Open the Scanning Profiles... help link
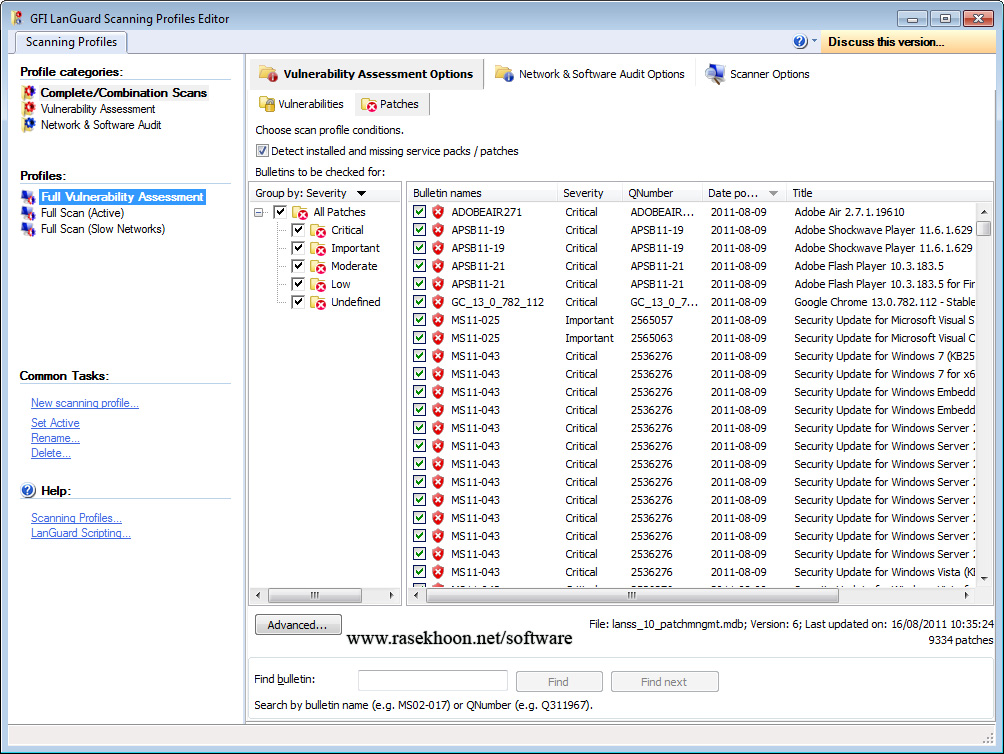This screenshot has height=754, width=1004. 76,518
